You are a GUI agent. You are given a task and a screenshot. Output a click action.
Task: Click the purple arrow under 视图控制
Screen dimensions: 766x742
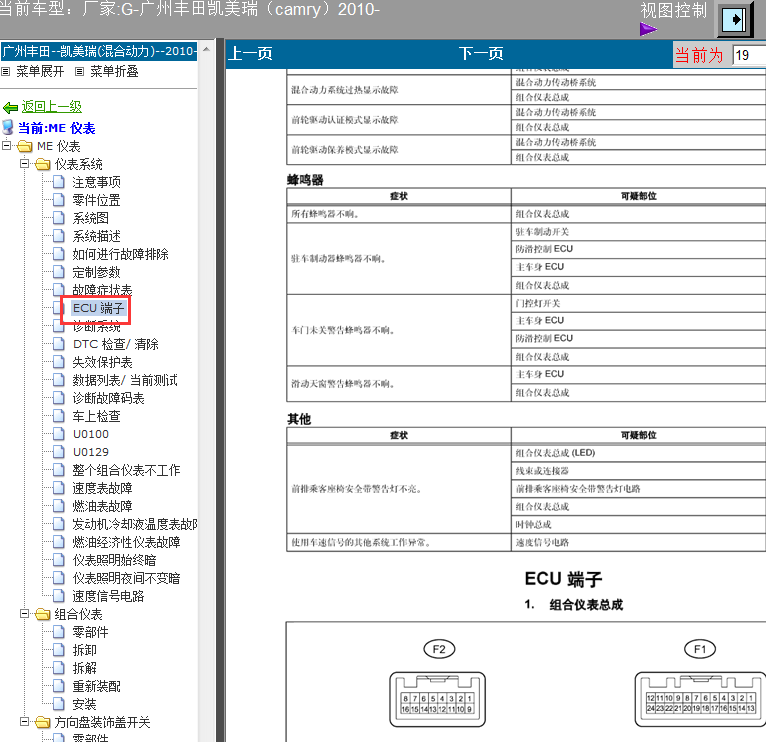[x=648, y=29]
